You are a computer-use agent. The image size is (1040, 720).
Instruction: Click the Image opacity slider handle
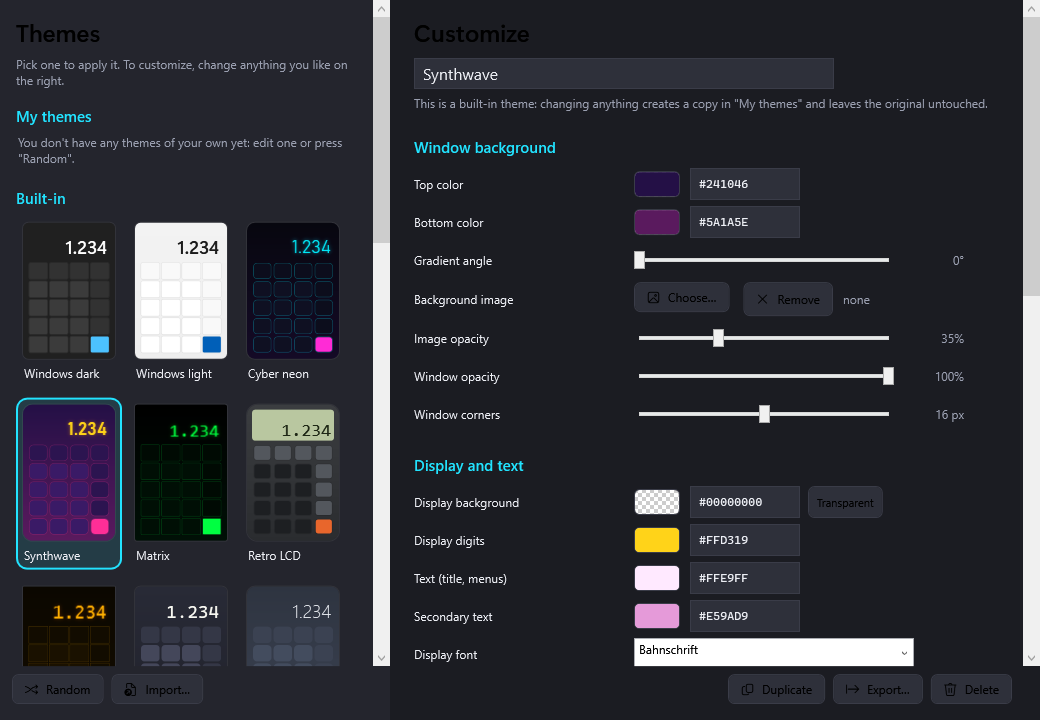click(x=718, y=338)
